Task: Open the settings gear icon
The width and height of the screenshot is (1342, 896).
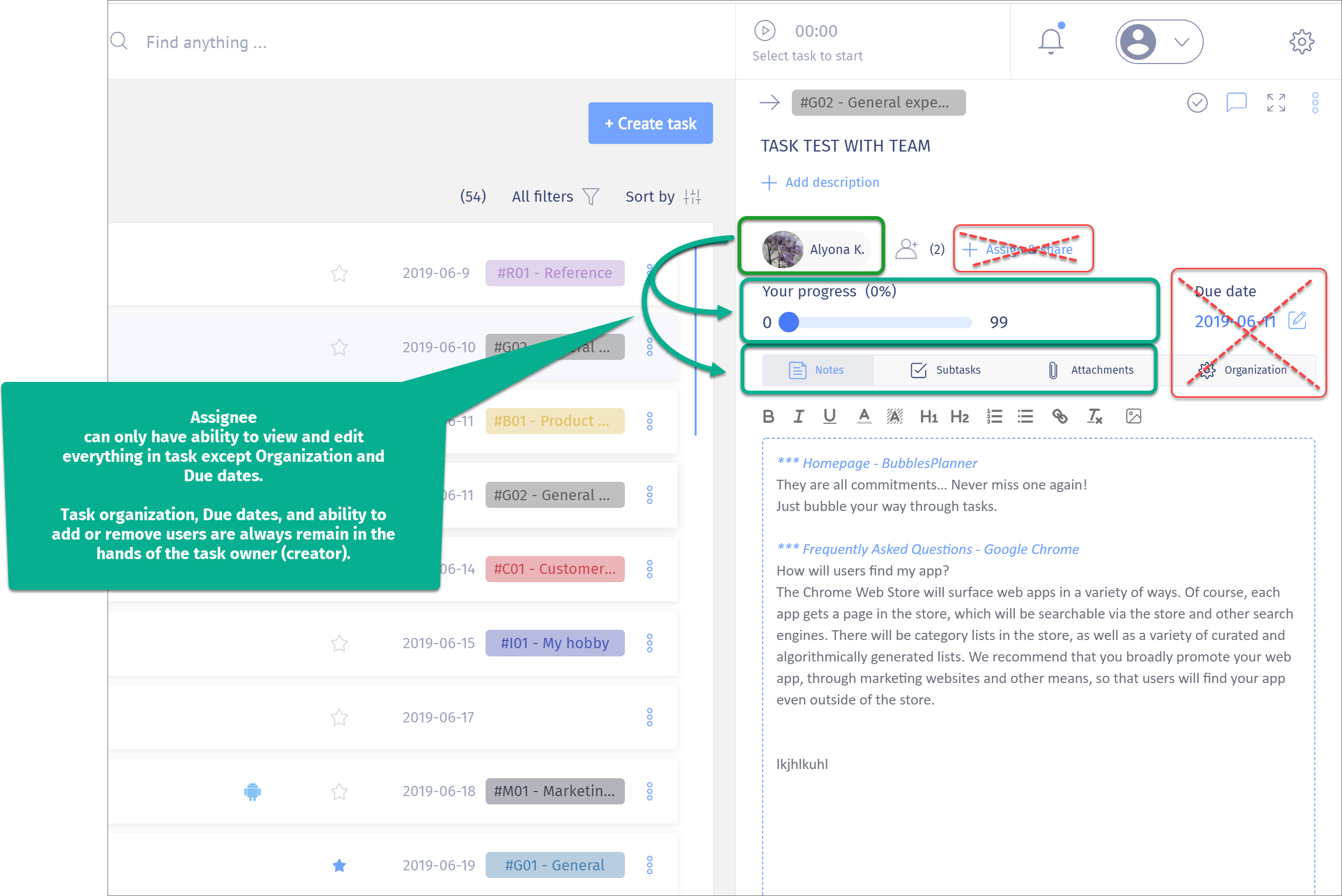Action: tap(1302, 41)
